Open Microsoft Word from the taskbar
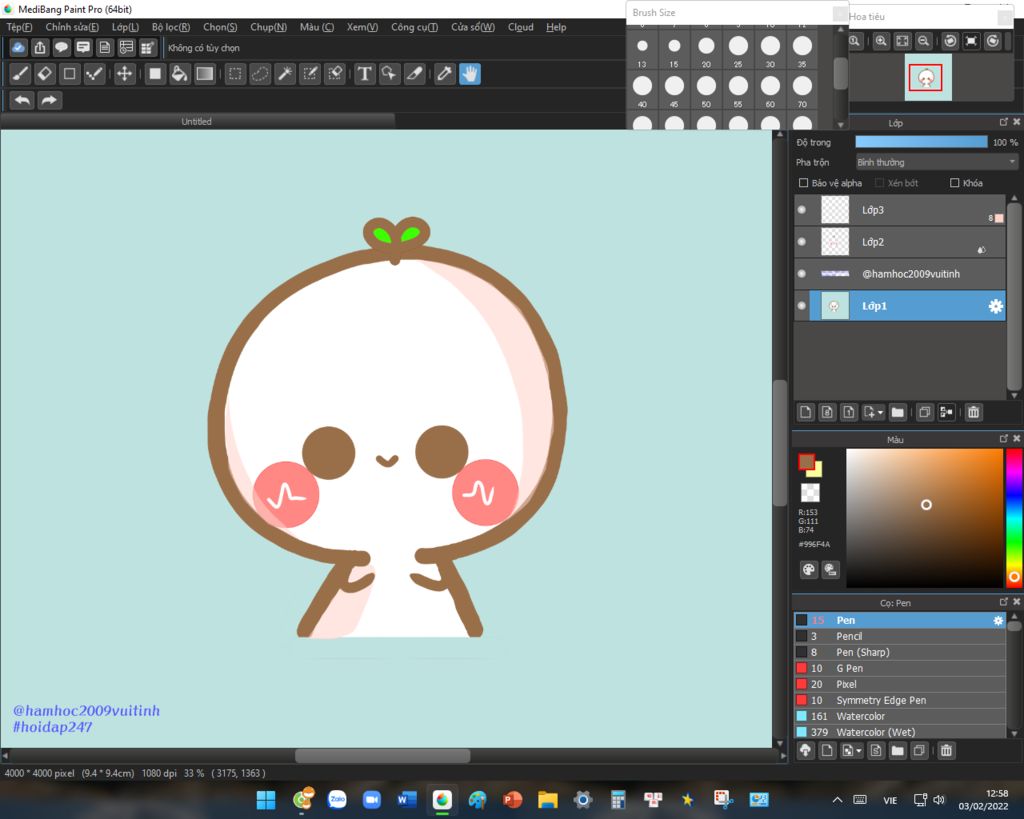Viewport: 1024px width, 819px height. coord(406,800)
